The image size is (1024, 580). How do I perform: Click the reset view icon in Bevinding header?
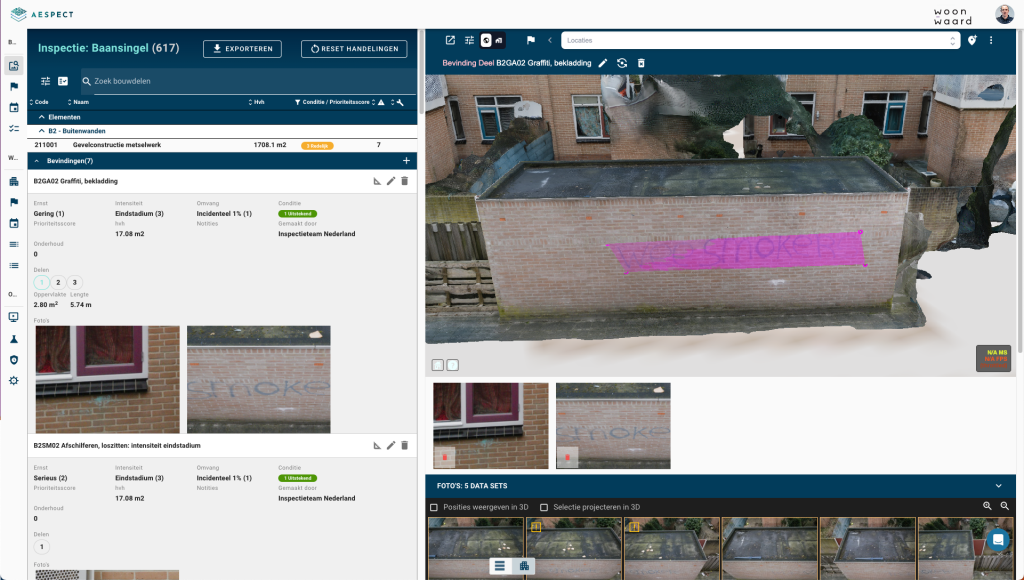(x=622, y=63)
